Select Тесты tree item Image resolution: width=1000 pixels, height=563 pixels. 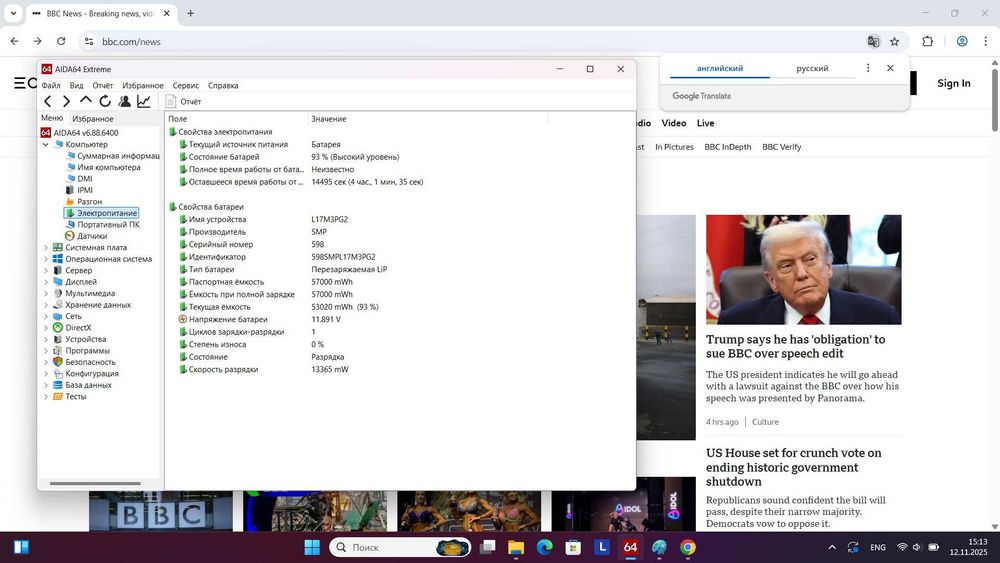coord(70,397)
